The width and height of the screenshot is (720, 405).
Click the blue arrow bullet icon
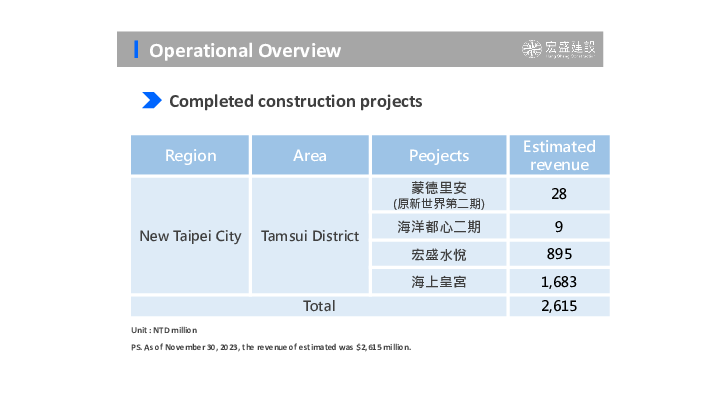click(x=152, y=100)
